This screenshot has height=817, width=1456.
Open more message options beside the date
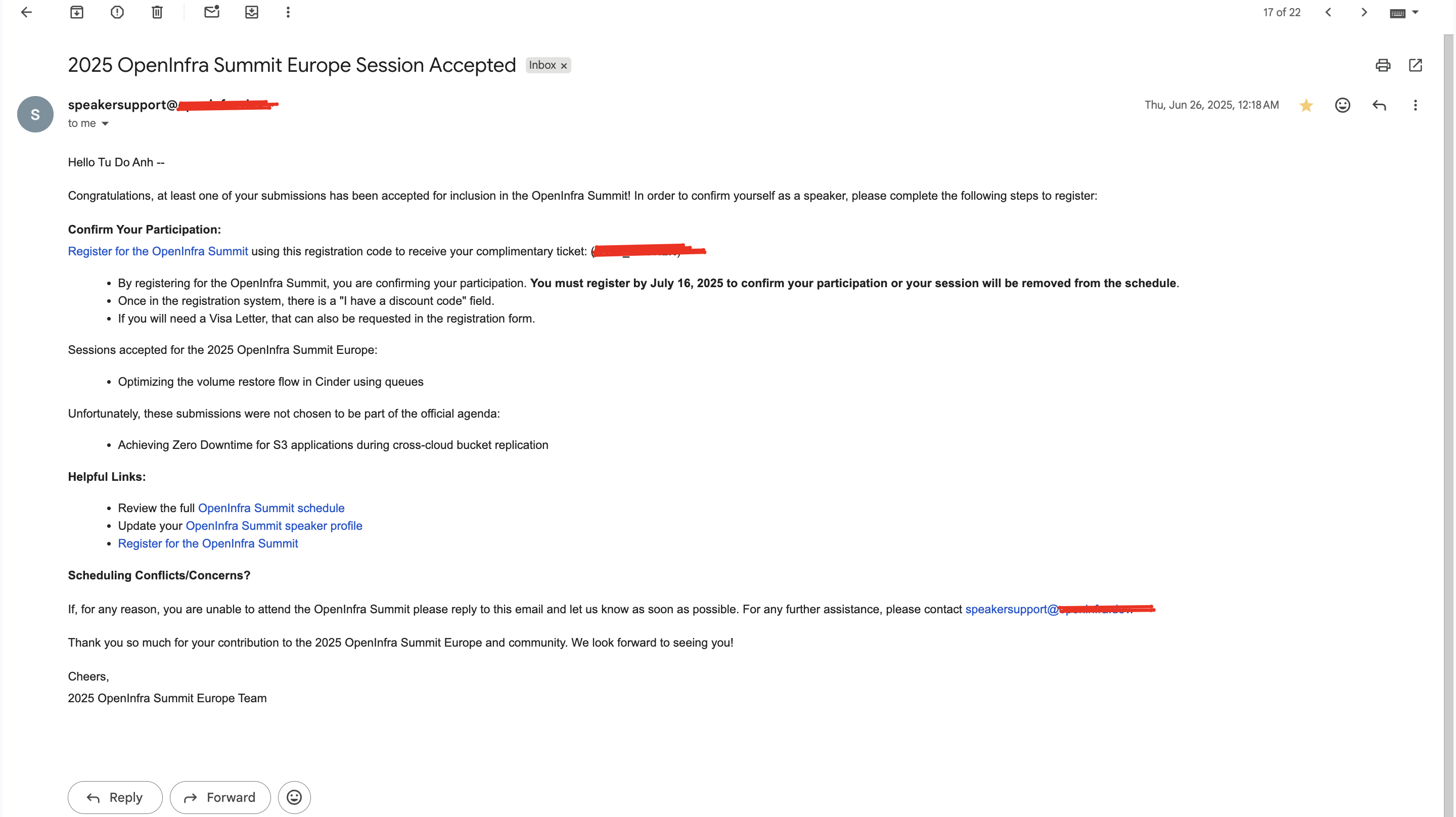point(1416,105)
